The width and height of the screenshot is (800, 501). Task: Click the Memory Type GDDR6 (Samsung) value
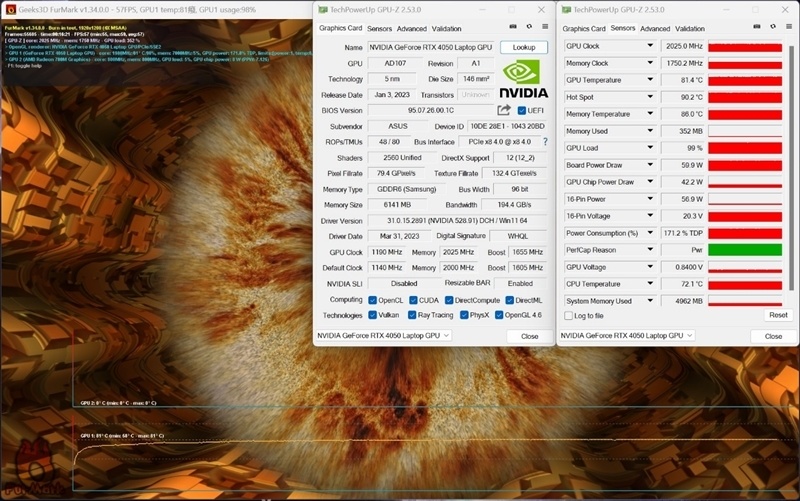coord(406,189)
